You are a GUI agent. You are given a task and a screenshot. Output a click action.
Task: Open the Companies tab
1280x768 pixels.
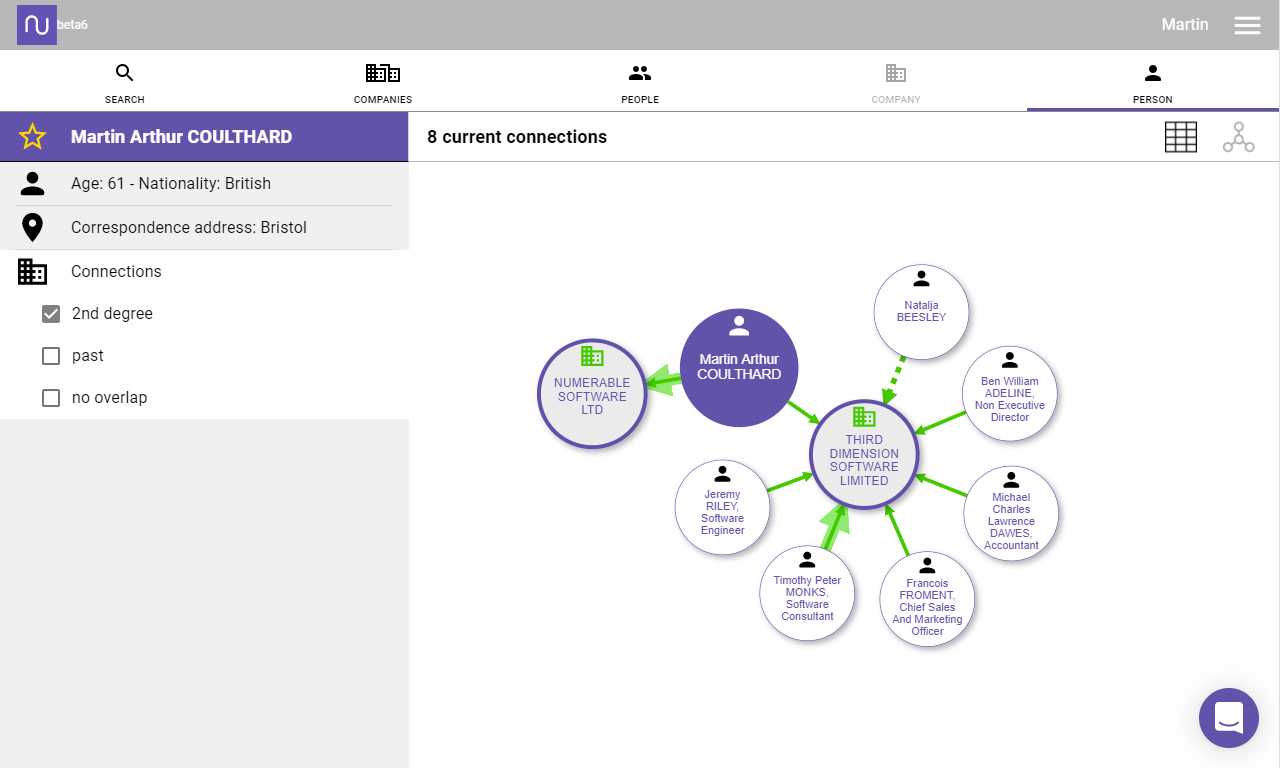(x=383, y=82)
